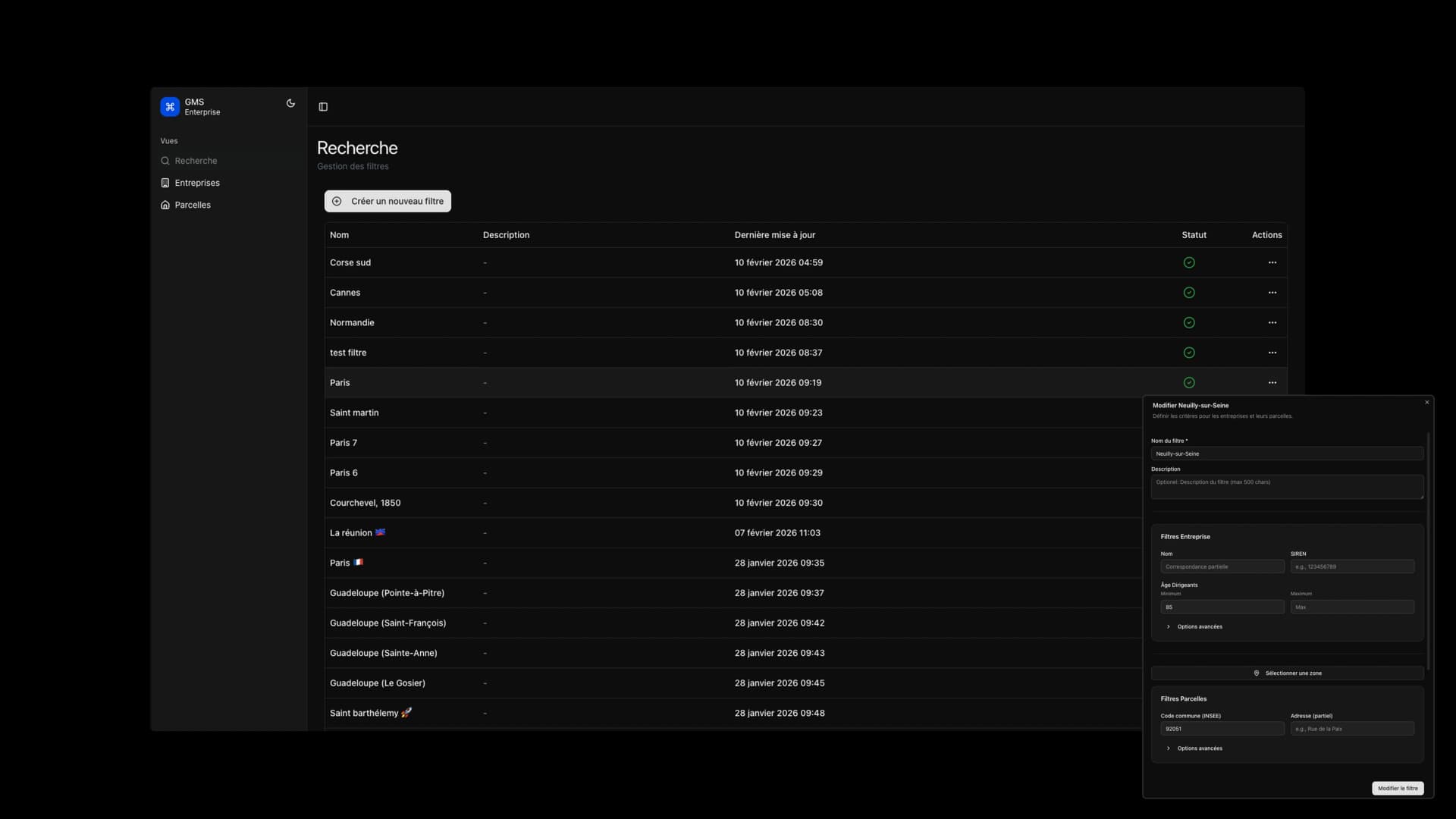Open actions menu for Normandie row
This screenshot has width=1456, height=819.
click(1272, 322)
